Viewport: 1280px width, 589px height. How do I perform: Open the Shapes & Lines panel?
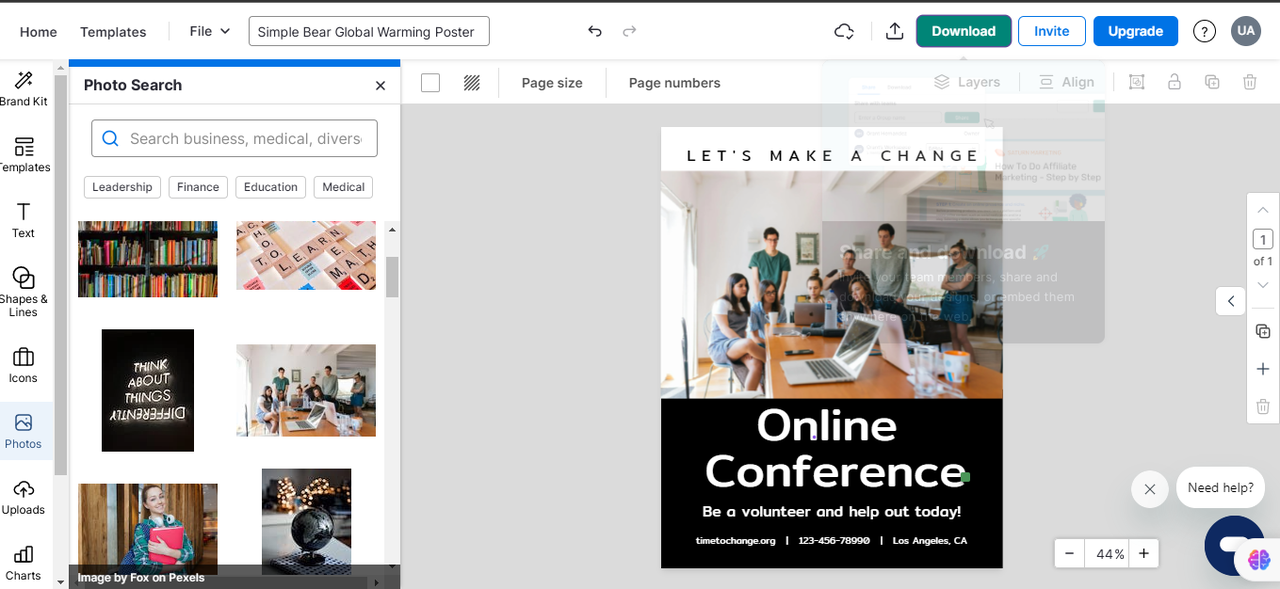click(x=23, y=290)
